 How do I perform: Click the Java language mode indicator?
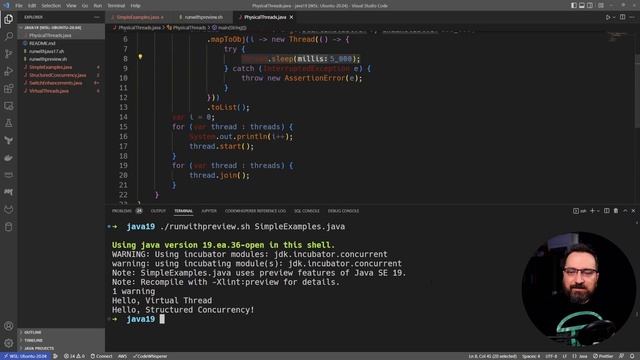[583, 356]
